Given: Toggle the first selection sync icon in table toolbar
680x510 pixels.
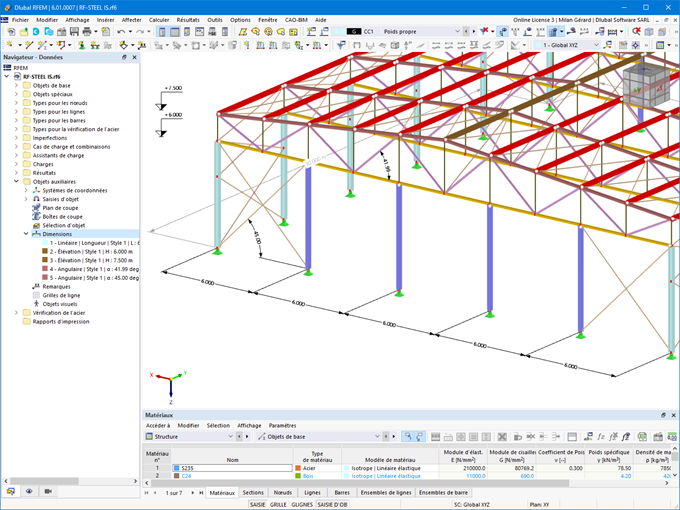Looking at the screenshot, I should [x=407, y=437].
